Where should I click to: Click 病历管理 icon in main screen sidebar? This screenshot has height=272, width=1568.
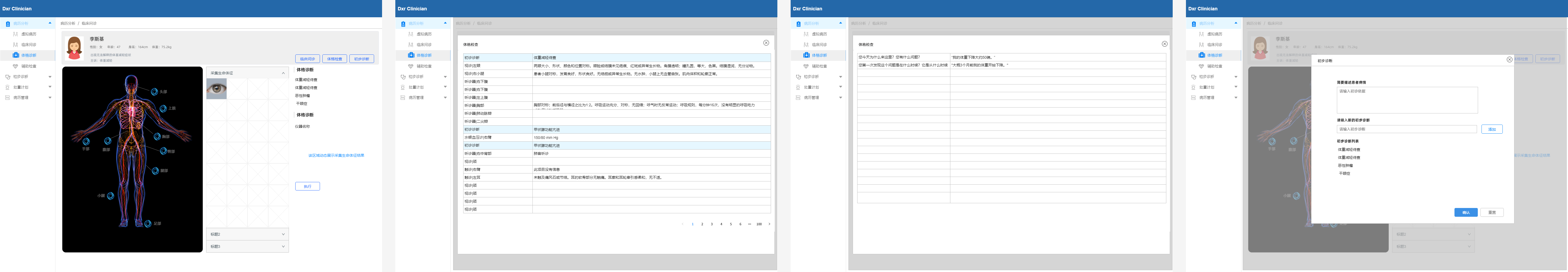pos(8,97)
